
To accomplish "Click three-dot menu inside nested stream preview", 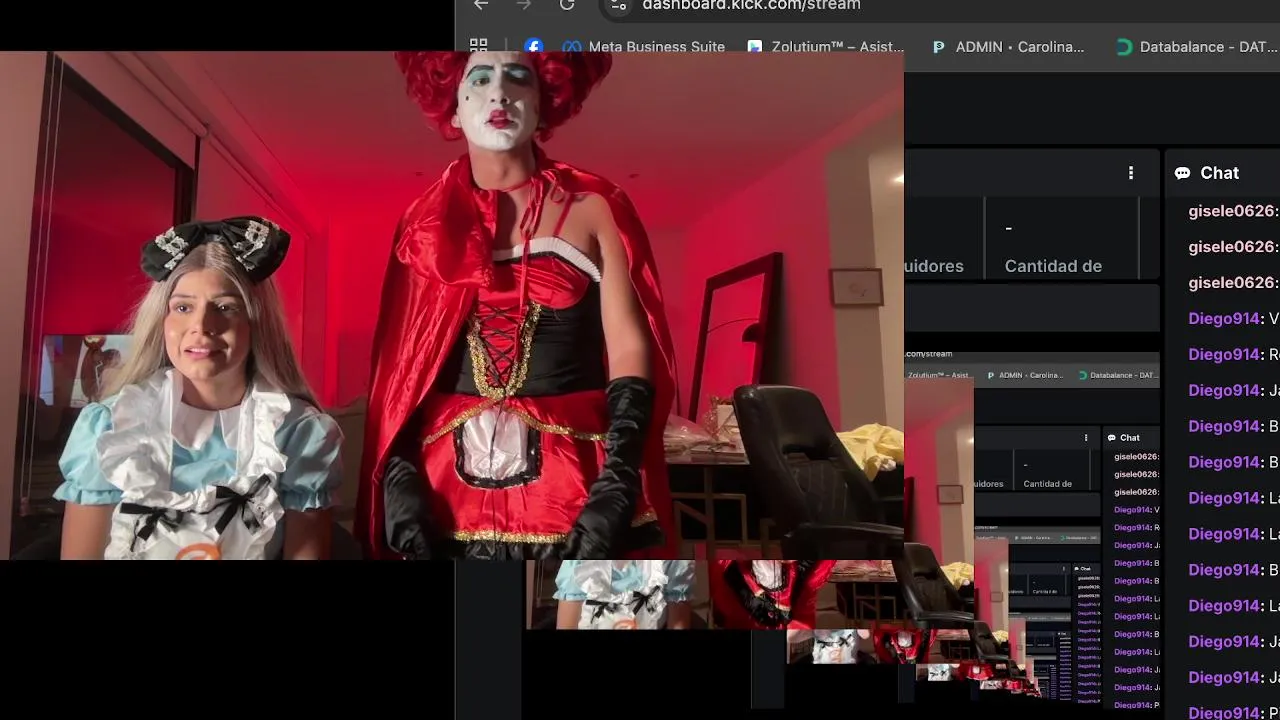I will pos(1086,437).
